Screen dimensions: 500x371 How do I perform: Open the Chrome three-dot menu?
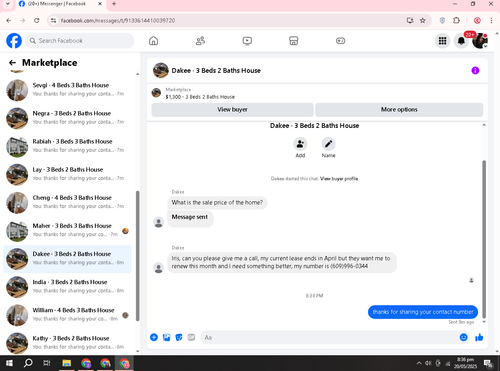(491, 20)
